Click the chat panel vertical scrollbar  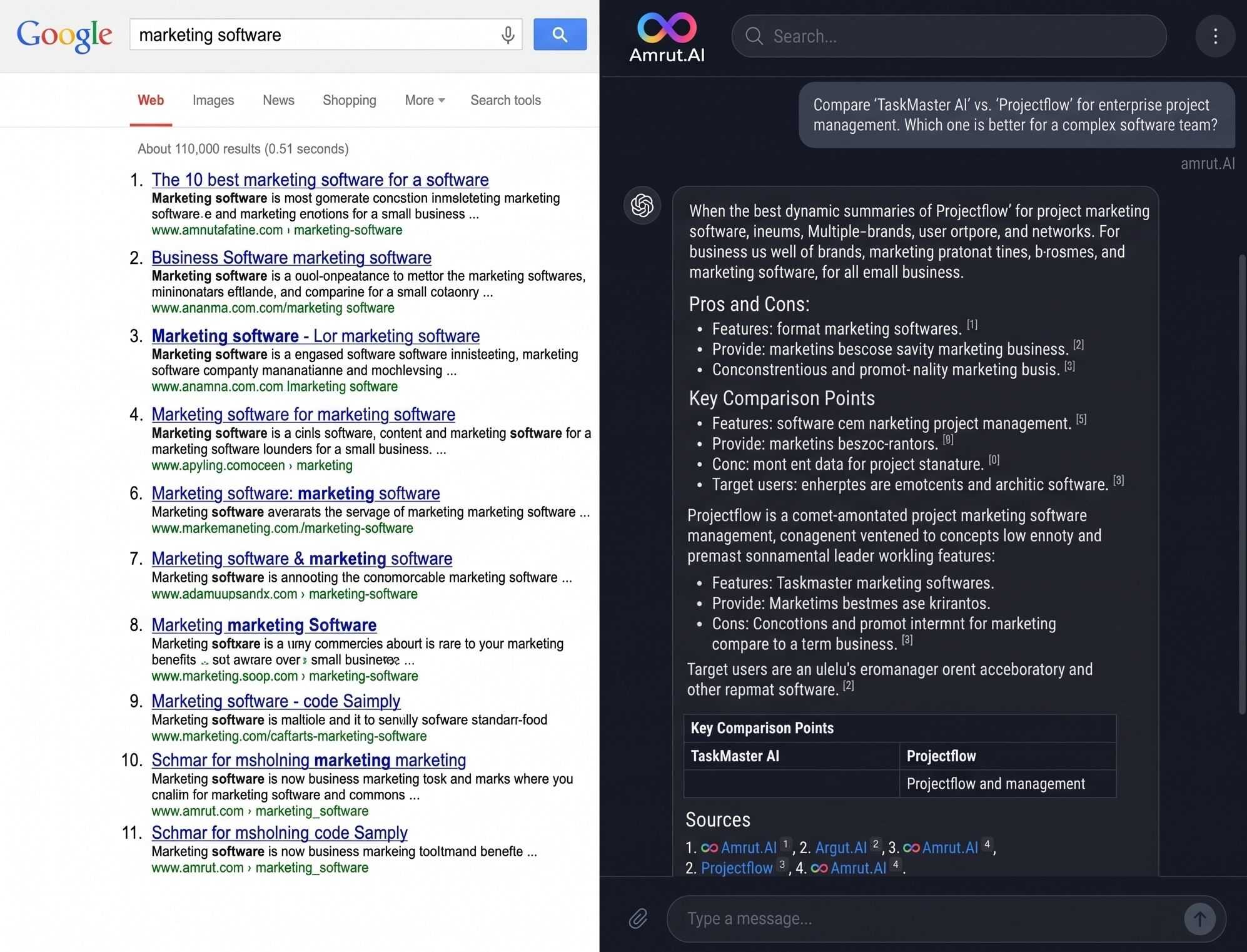click(1242, 484)
